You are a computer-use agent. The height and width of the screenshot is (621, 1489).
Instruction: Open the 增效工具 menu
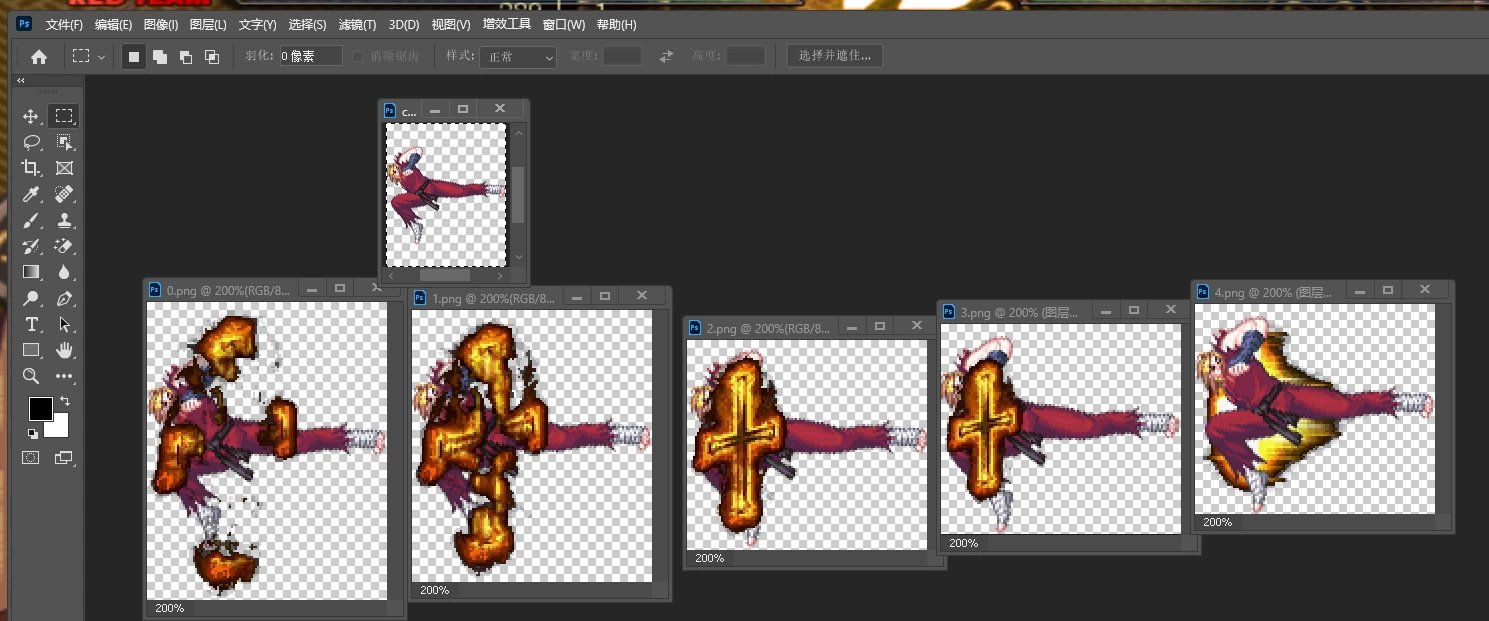point(506,24)
